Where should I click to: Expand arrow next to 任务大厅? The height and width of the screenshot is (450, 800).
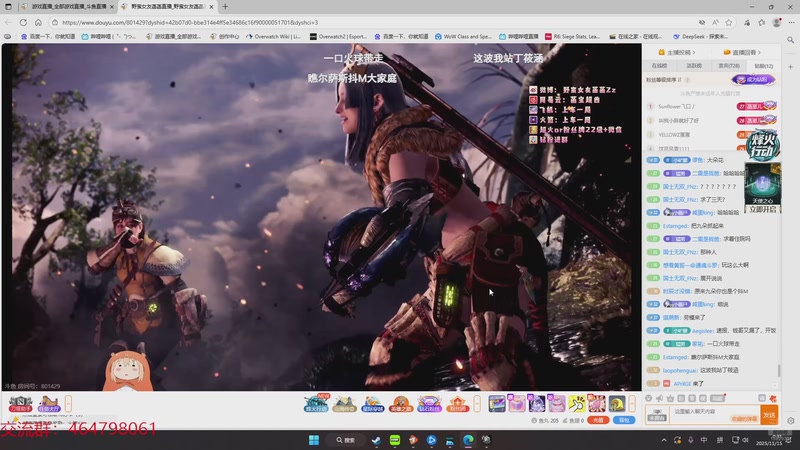(x=68, y=404)
